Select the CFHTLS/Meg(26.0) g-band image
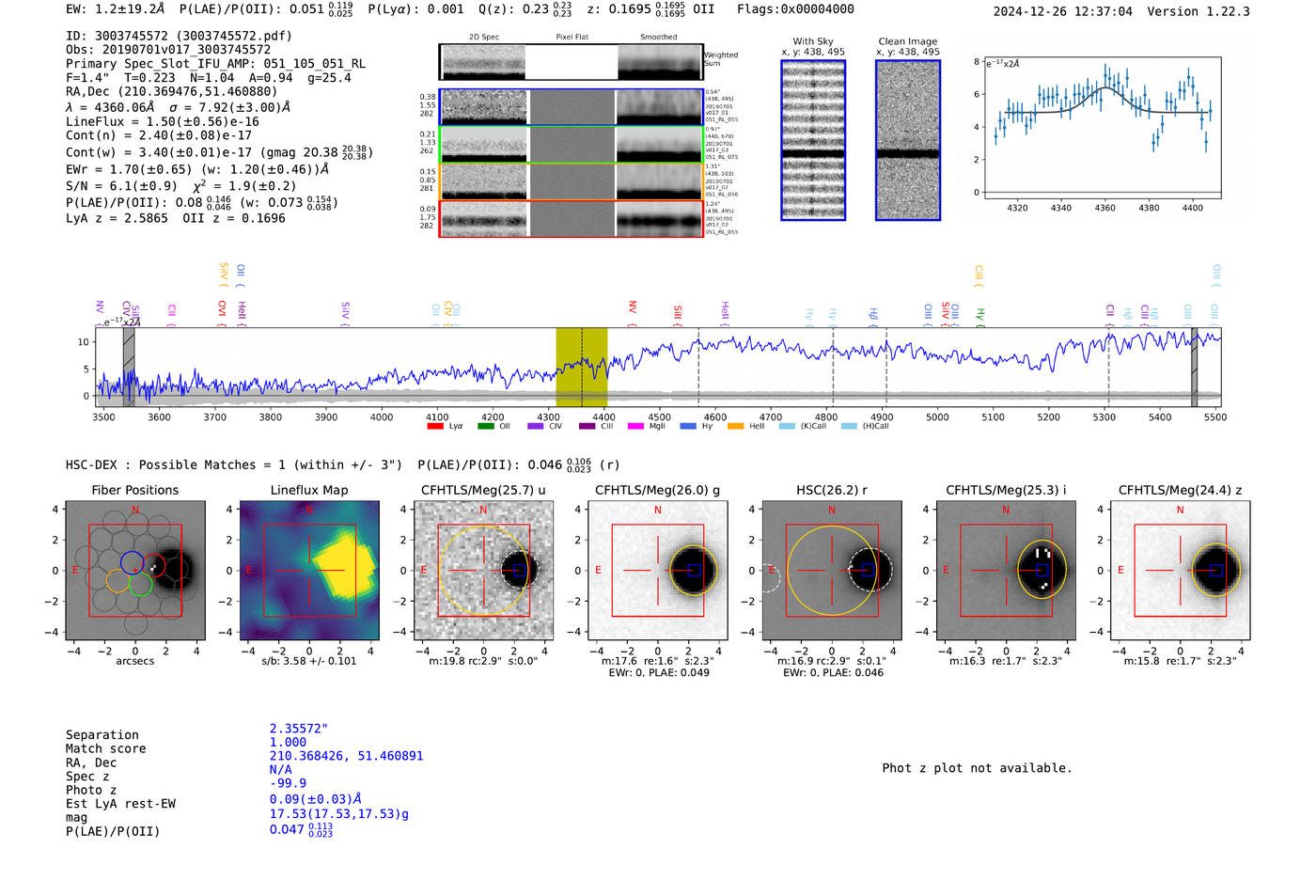 click(x=657, y=571)
